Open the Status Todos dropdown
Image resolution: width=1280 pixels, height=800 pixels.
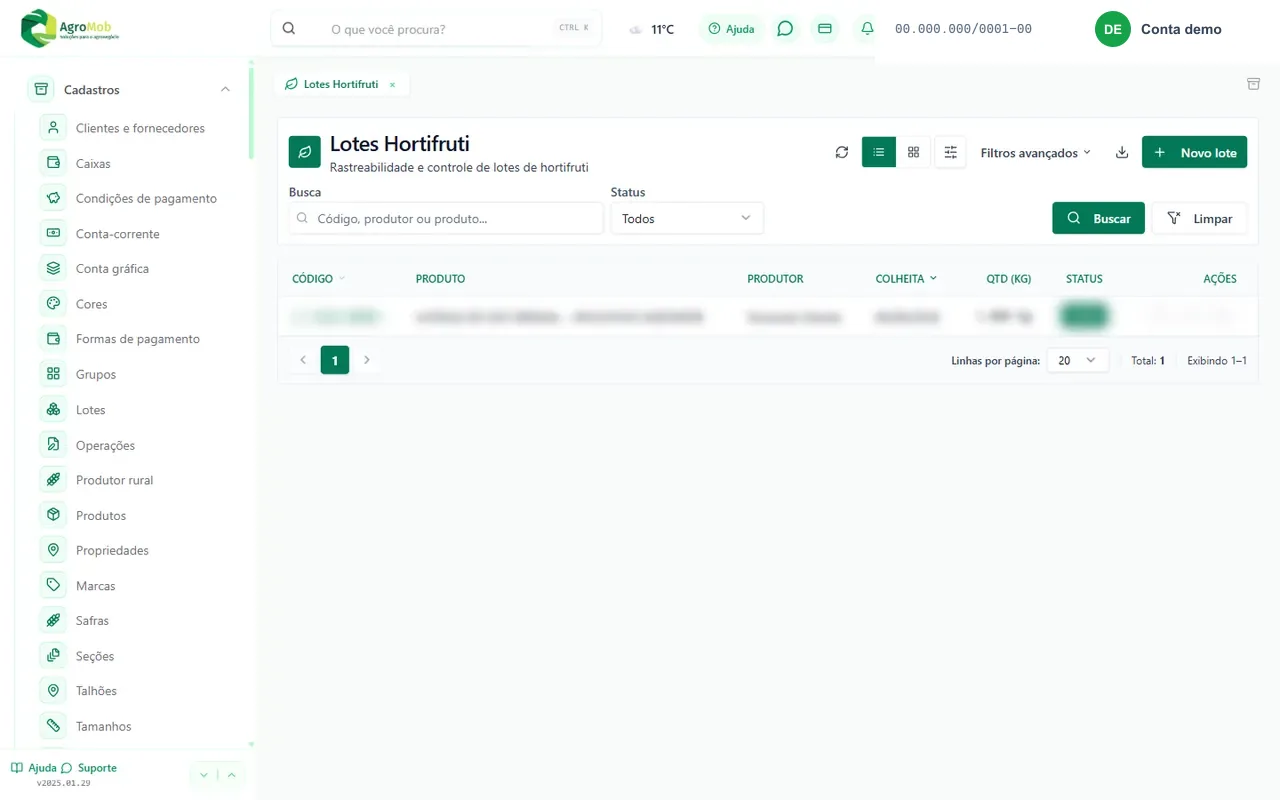[687, 218]
